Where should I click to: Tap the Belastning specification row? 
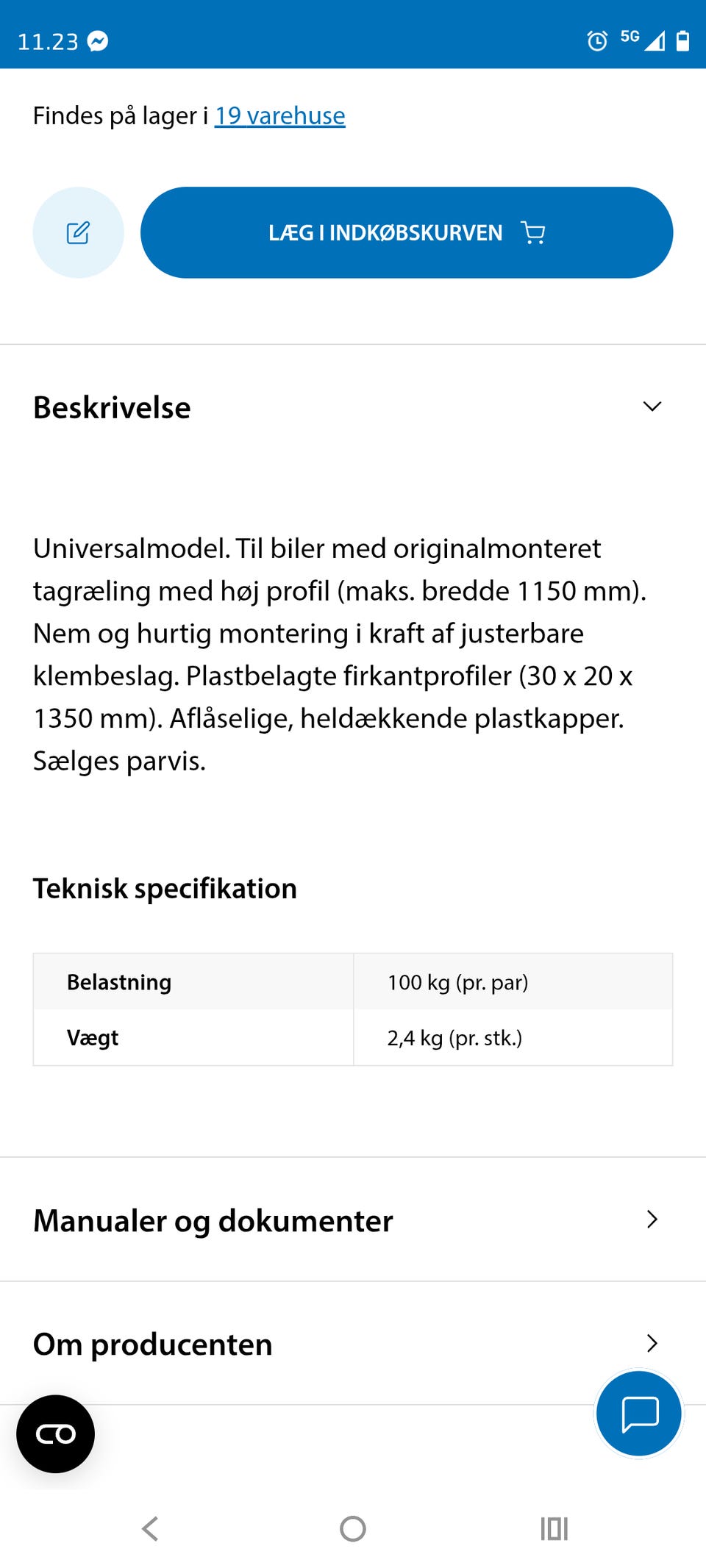353,982
